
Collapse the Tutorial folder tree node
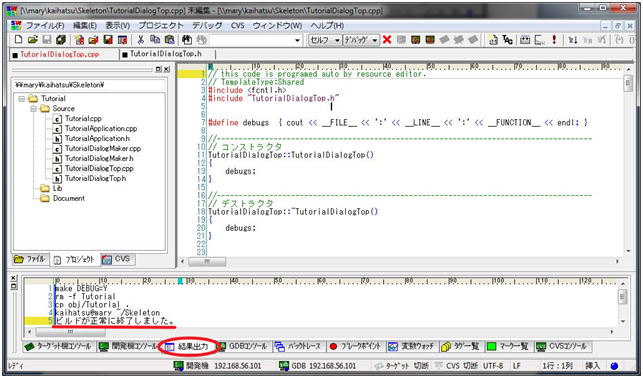(x=22, y=99)
